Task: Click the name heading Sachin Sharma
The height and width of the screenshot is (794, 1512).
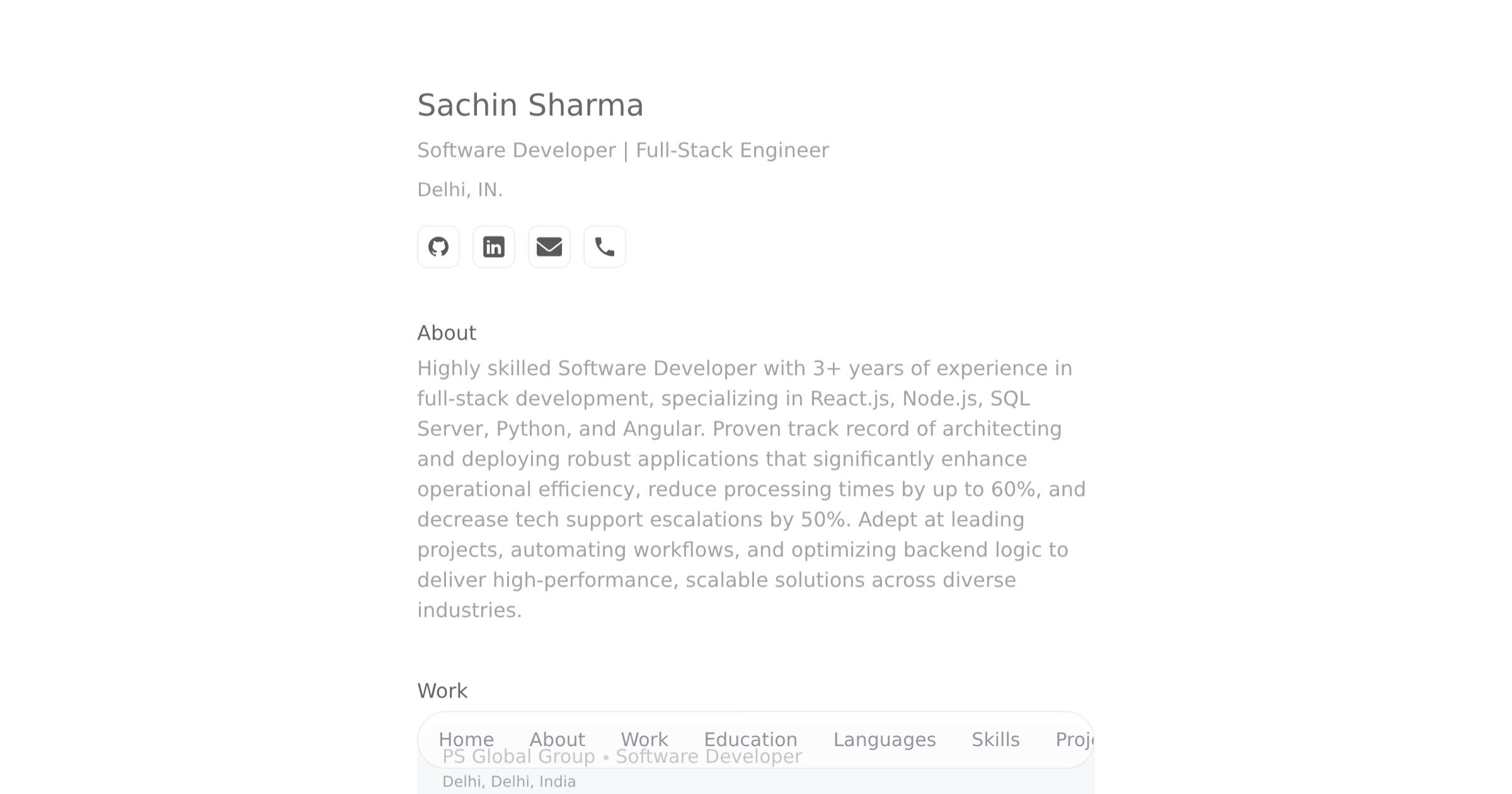Action: click(530, 105)
